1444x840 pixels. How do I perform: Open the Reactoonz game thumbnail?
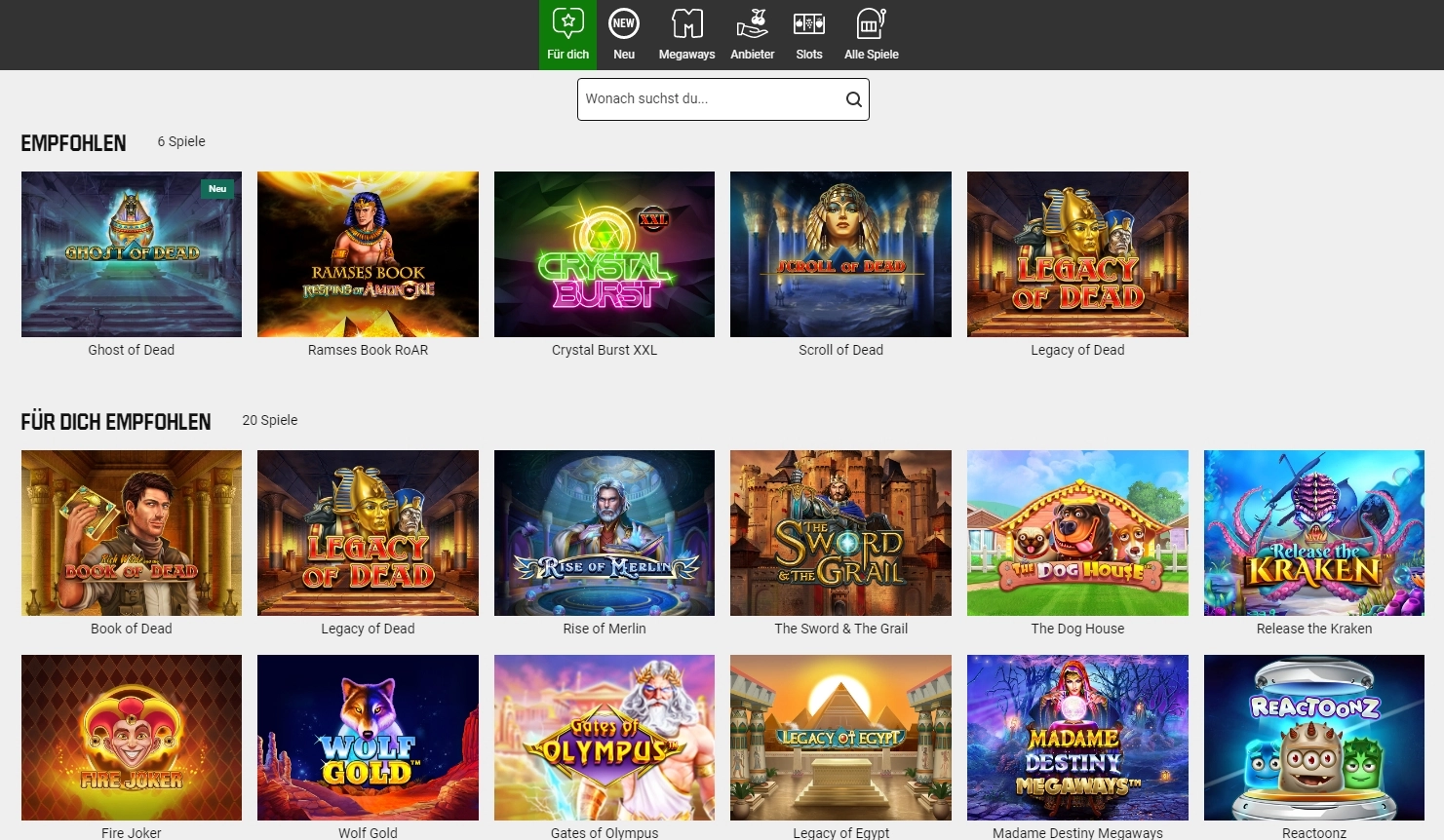[1313, 737]
